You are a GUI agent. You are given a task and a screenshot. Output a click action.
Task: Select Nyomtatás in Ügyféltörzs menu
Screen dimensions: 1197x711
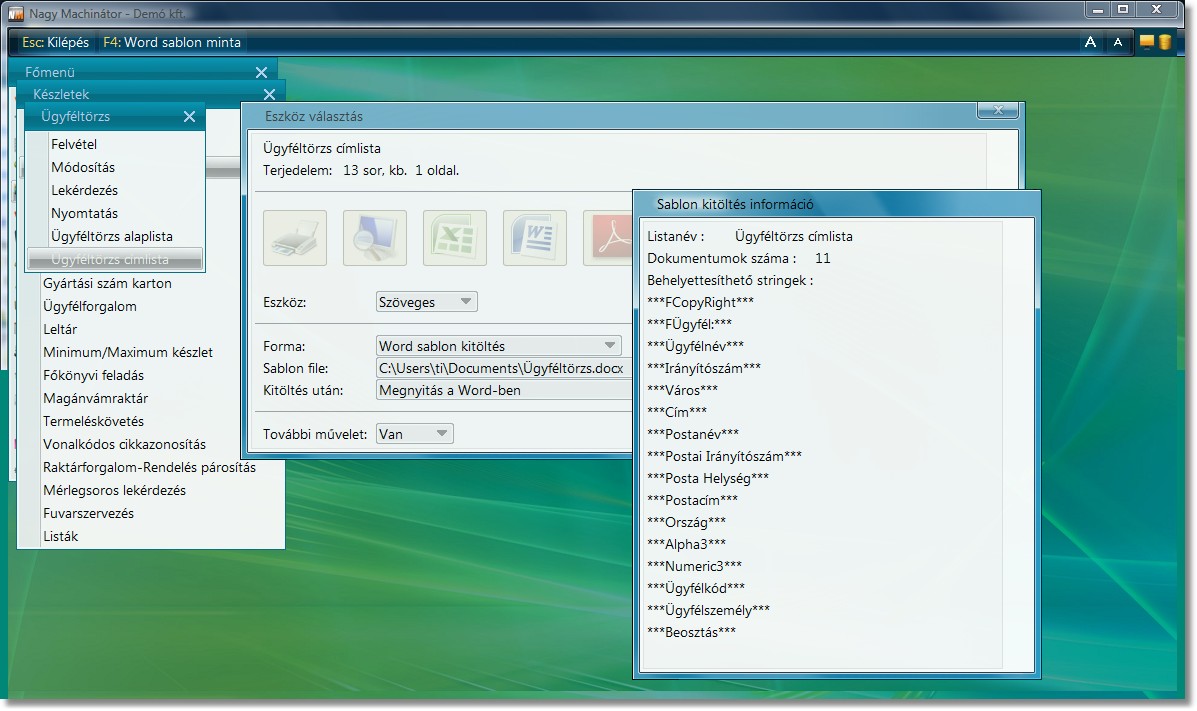pyautogui.click(x=85, y=213)
